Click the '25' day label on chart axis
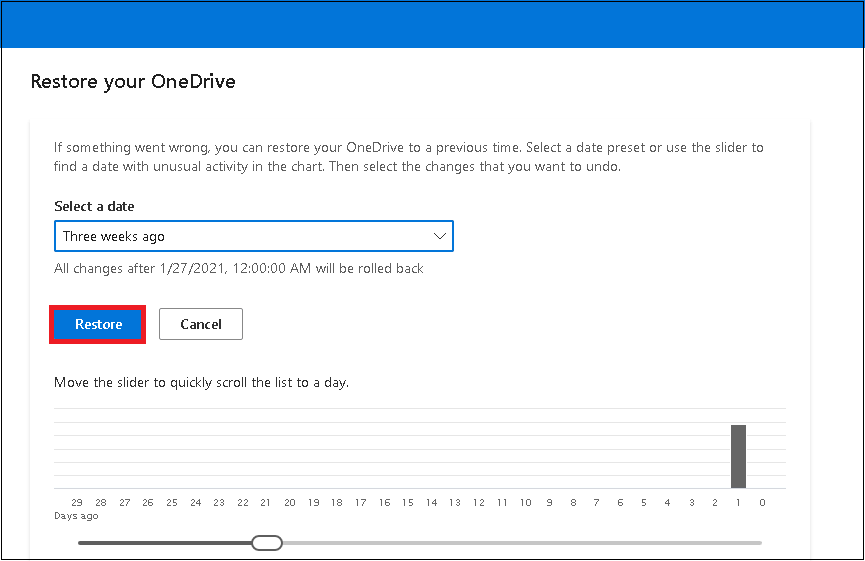The image size is (865, 561). pyautogui.click(x=172, y=503)
